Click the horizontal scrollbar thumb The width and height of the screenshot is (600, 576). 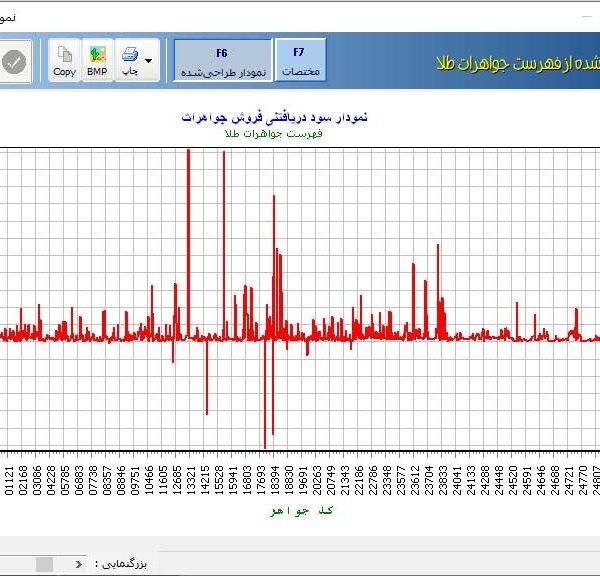pyautogui.click(x=44, y=564)
